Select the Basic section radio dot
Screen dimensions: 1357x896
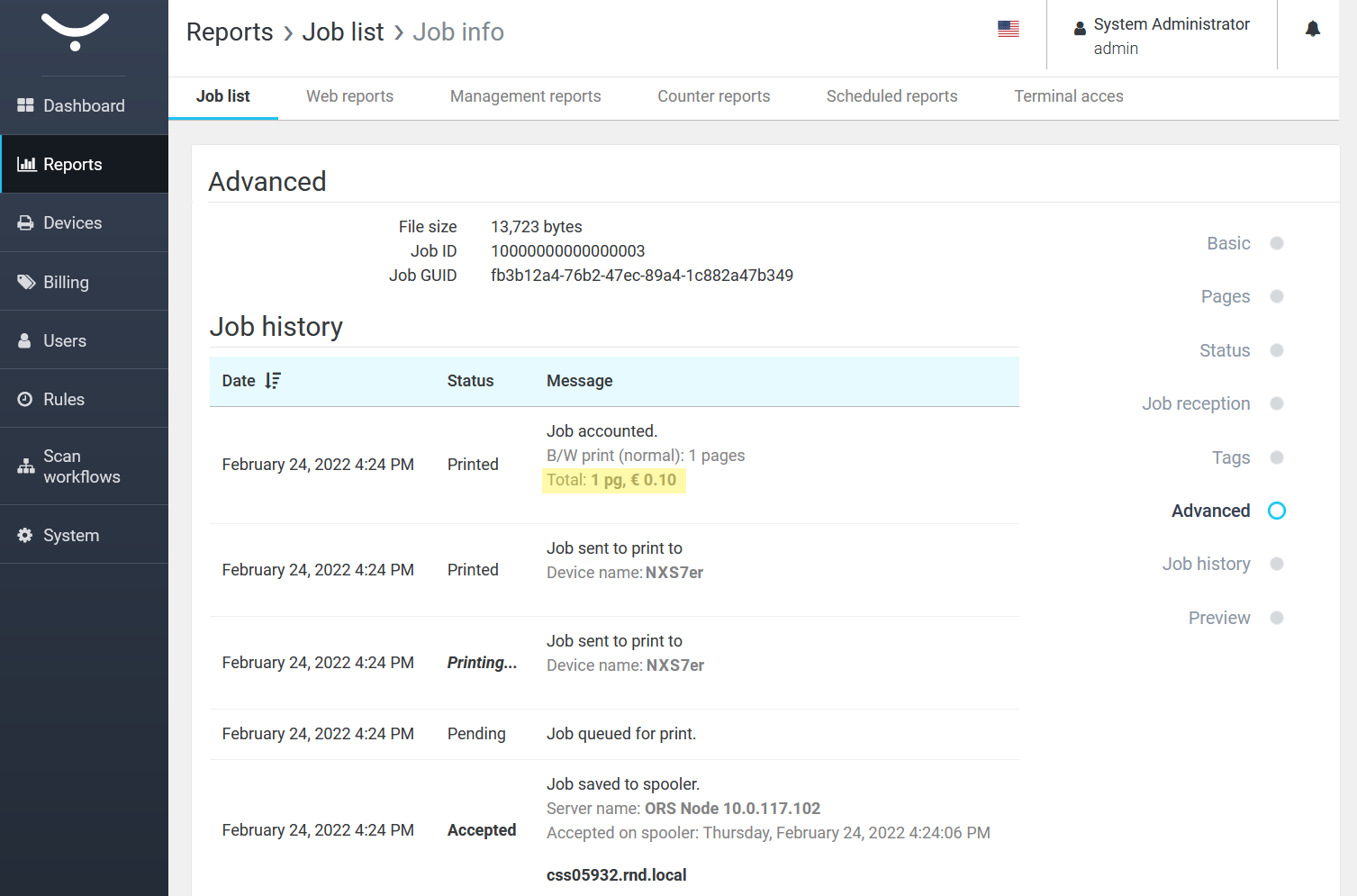[x=1276, y=243]
